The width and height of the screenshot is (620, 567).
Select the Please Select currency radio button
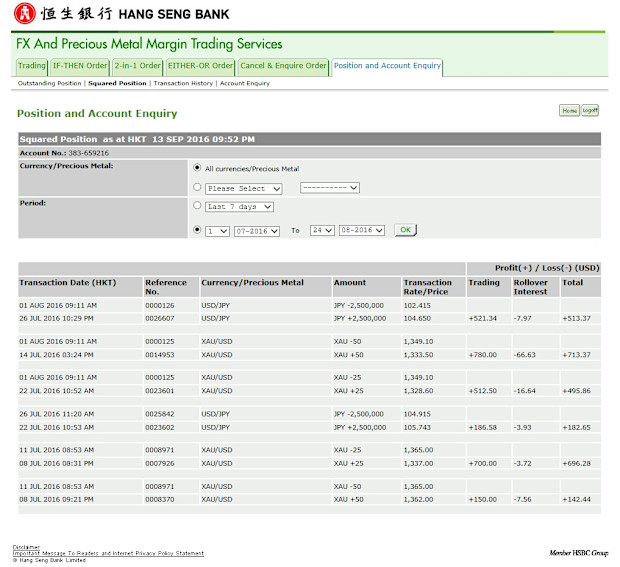coord(197,187)
